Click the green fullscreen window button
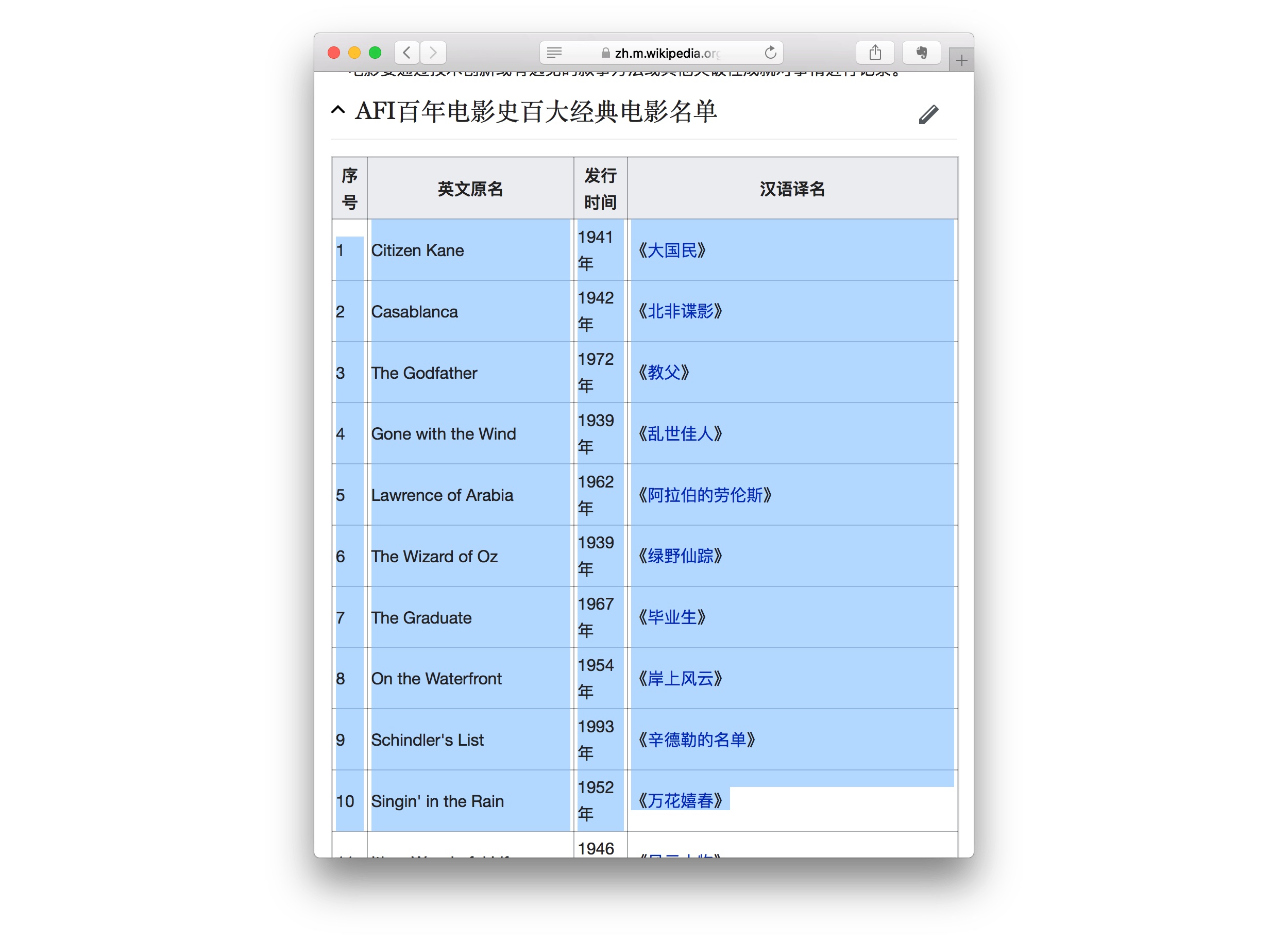The width and height of the screenshot is (1288, 940). pyautogui.click(x=375, y=53)
